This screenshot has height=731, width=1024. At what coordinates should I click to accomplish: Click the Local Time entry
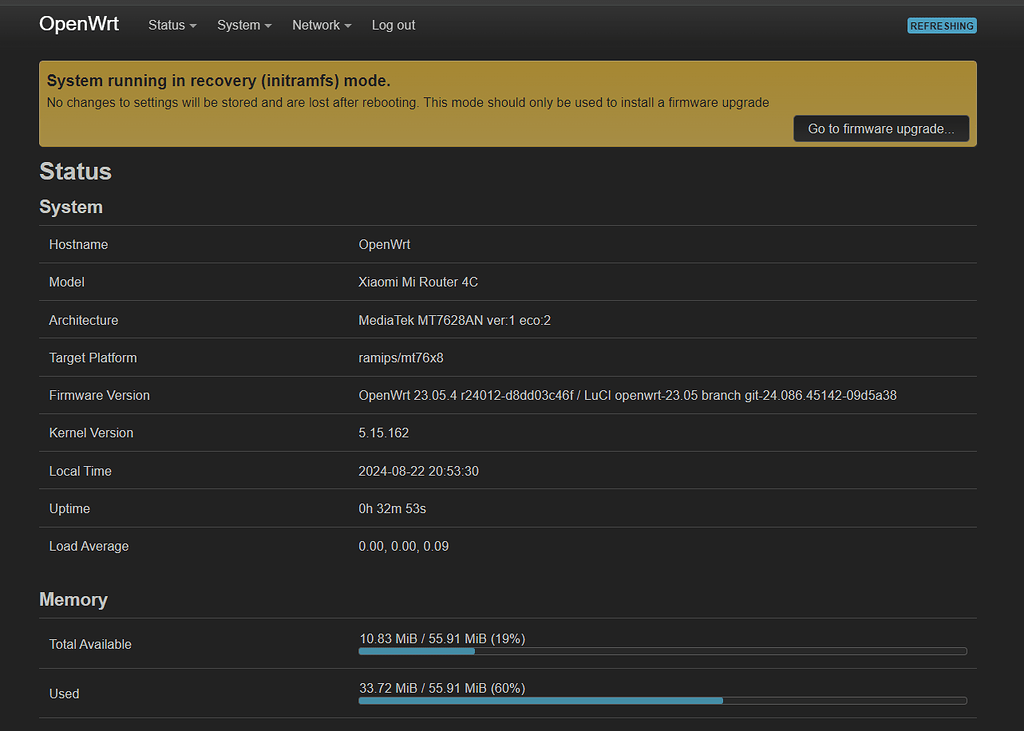[x=418, y=471]
